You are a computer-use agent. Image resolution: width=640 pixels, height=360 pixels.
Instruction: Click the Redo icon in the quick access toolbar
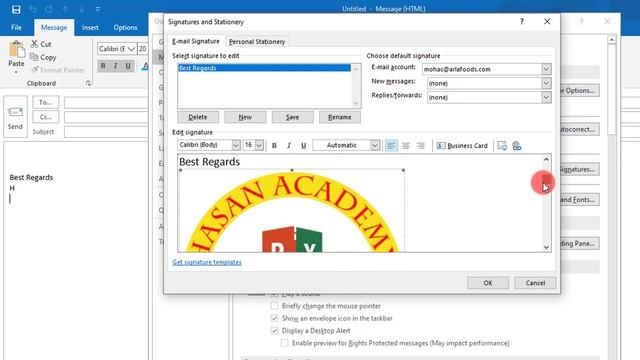pyautogui.click(x=49, y=9)
